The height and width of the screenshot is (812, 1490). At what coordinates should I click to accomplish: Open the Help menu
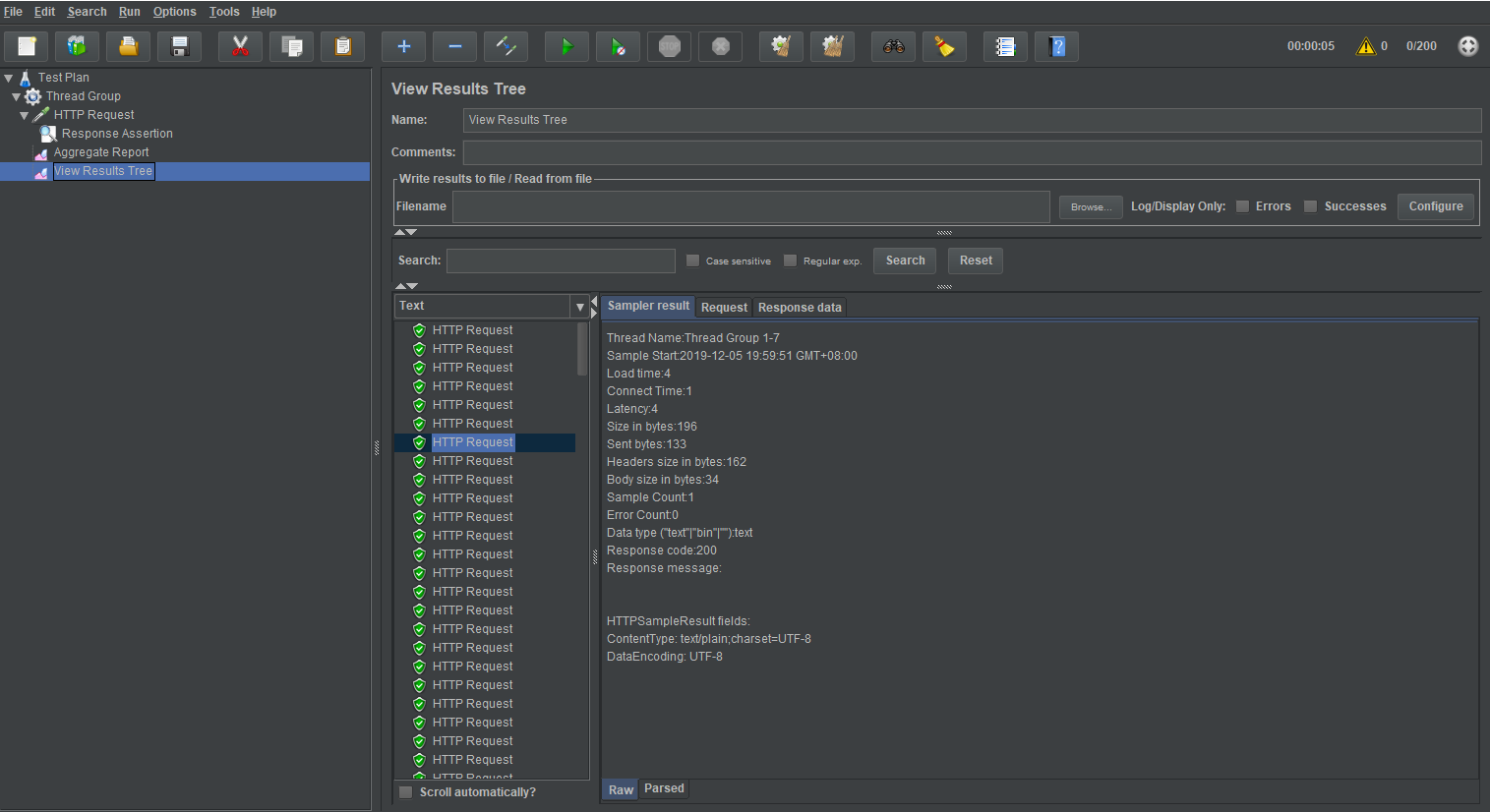pos(264,12)
